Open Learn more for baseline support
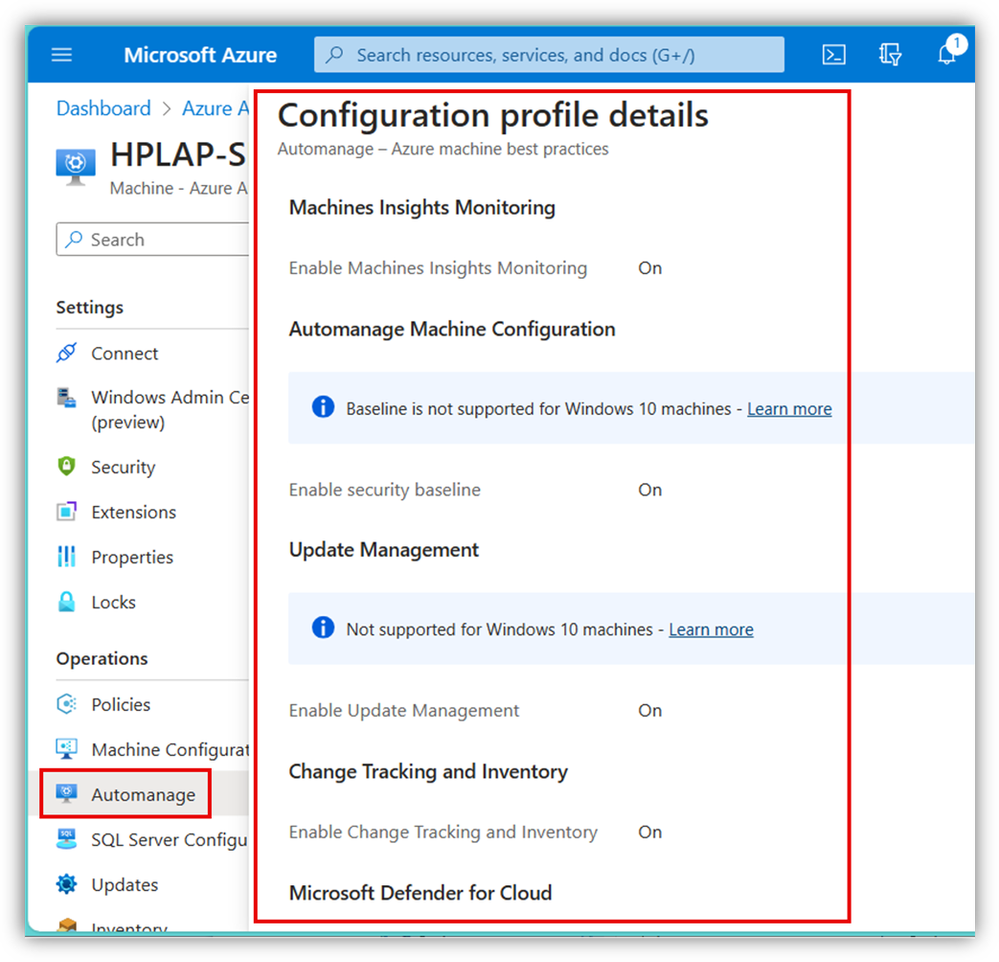The image size is (999, 962). [789, 409]
